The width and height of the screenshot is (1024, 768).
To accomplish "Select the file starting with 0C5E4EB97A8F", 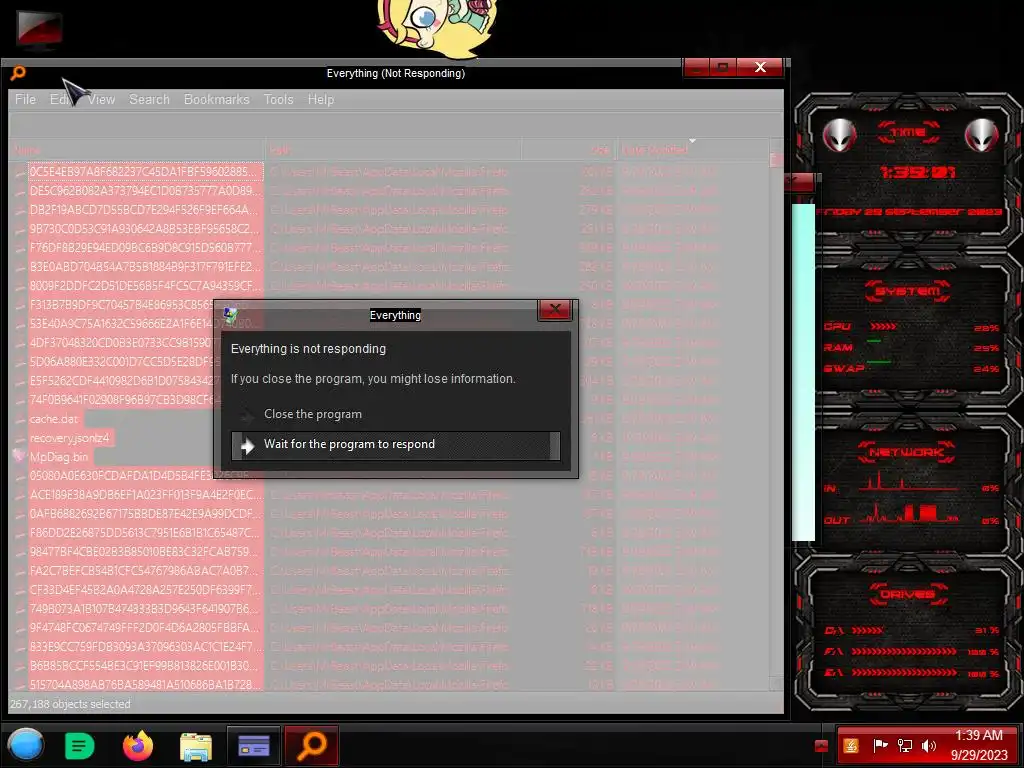I will click(145, 172).
